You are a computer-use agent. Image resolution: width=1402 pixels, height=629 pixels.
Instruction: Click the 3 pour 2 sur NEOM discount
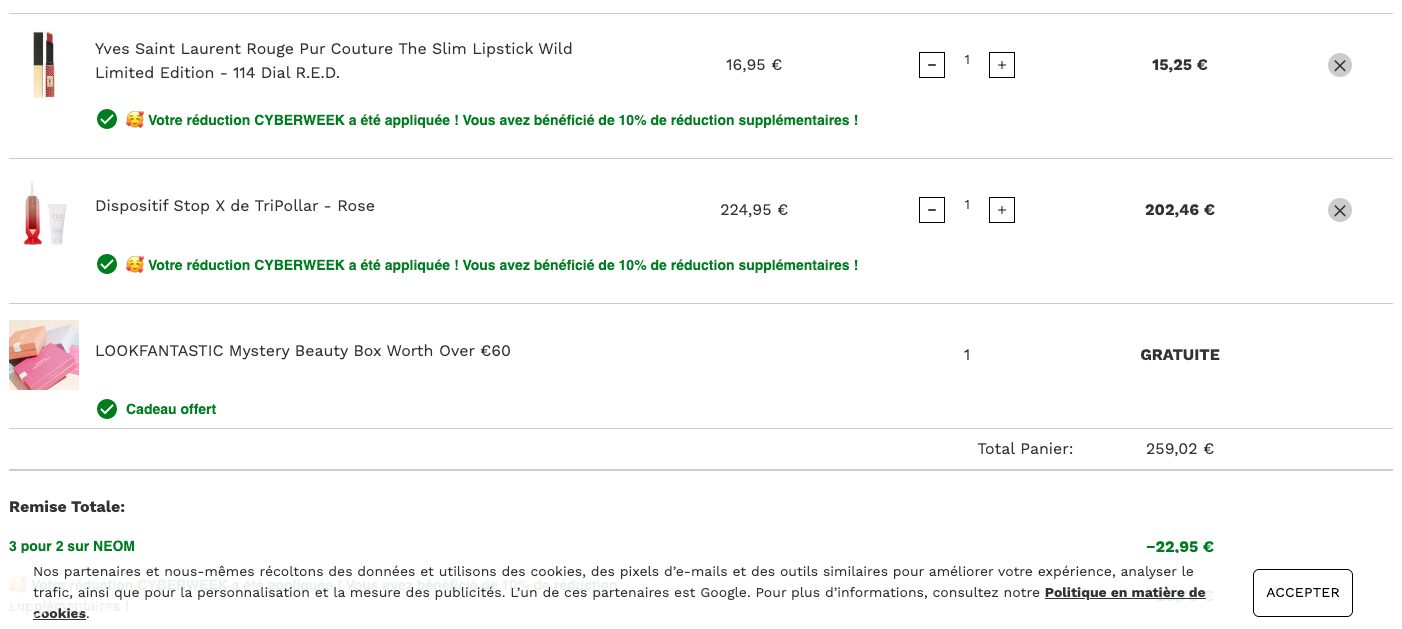72,546
